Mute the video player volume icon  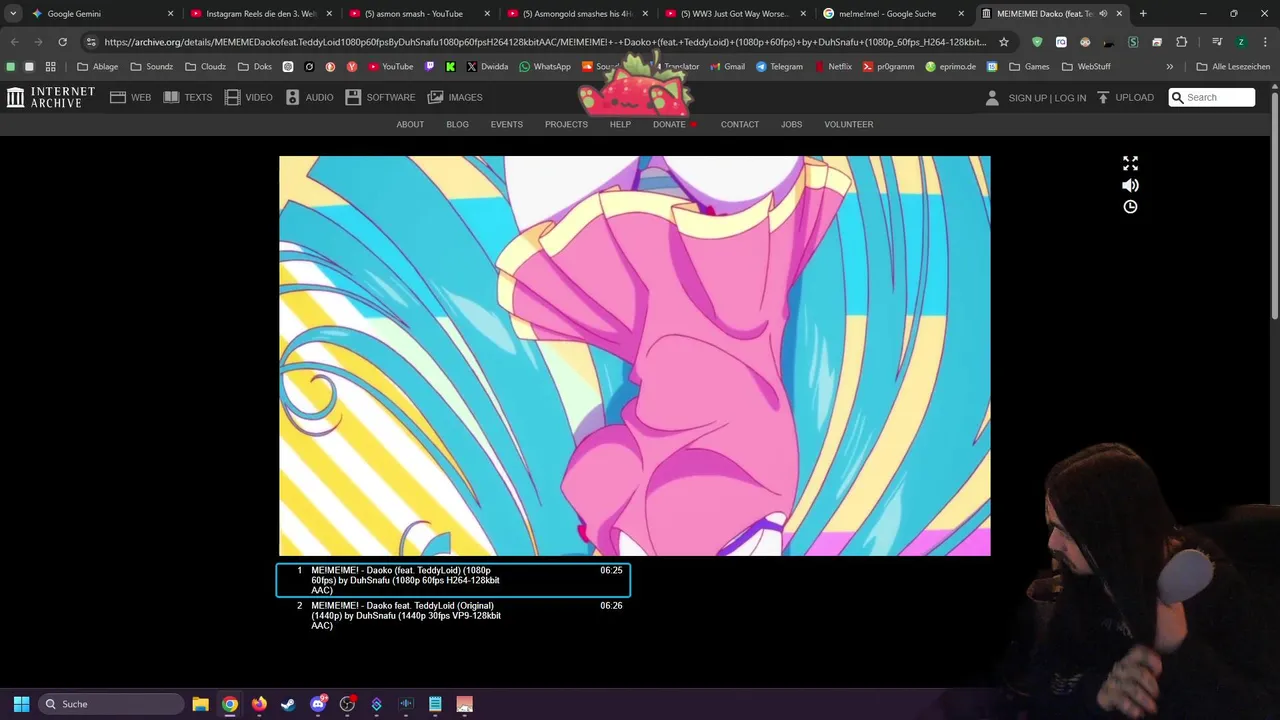pos(1130,185)
